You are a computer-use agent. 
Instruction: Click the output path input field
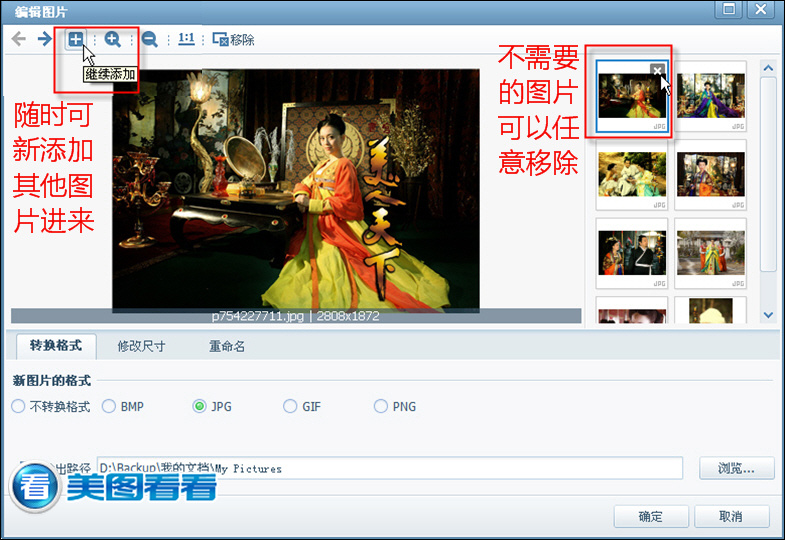tap(390, 468)
